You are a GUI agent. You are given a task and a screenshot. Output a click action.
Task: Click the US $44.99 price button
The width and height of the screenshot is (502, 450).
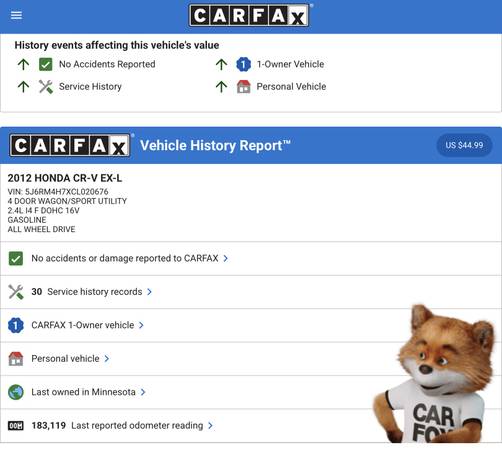[464, 145]
